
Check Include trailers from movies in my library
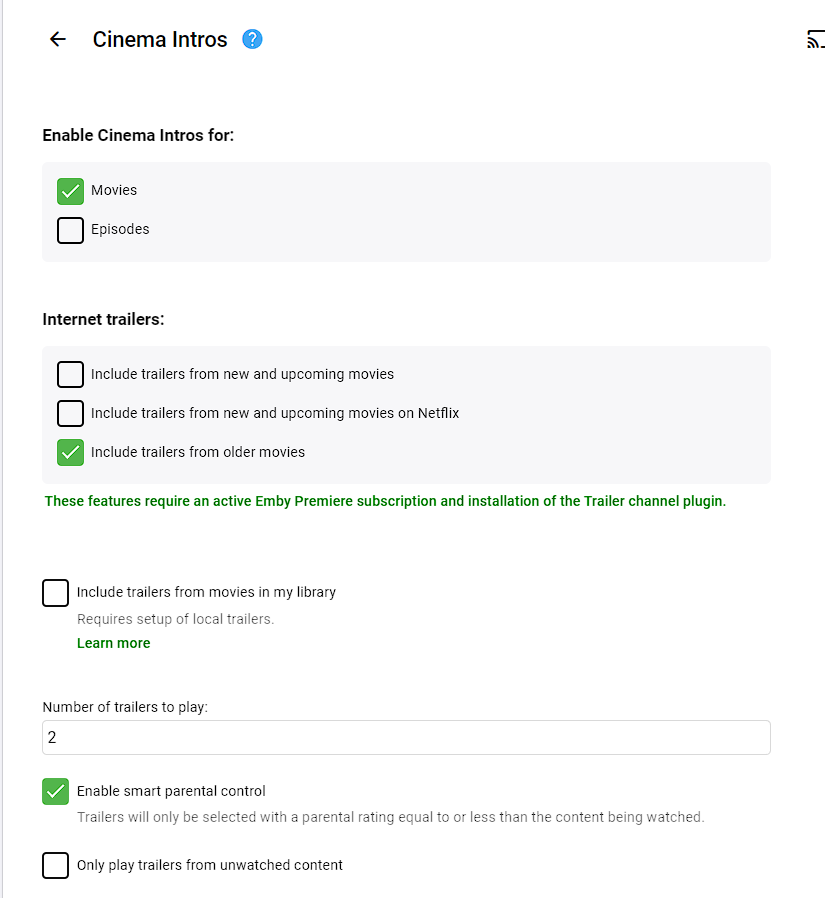coord(56,592)
